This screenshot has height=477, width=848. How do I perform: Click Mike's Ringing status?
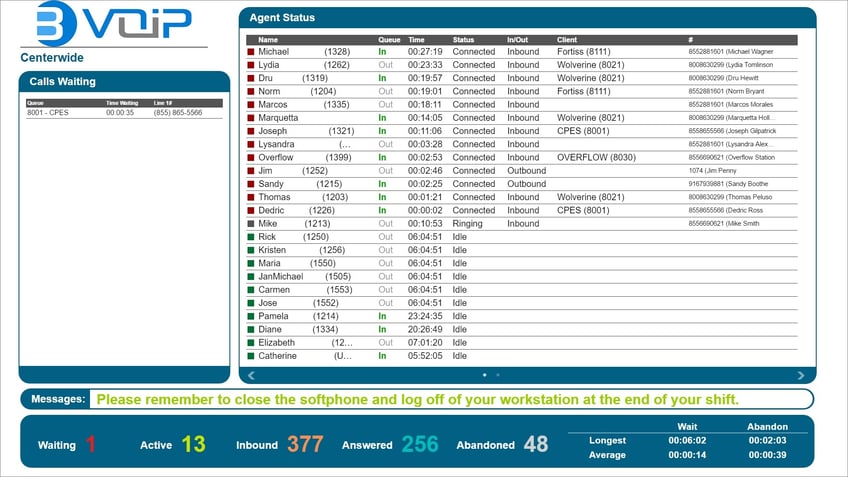click(467, 224)
